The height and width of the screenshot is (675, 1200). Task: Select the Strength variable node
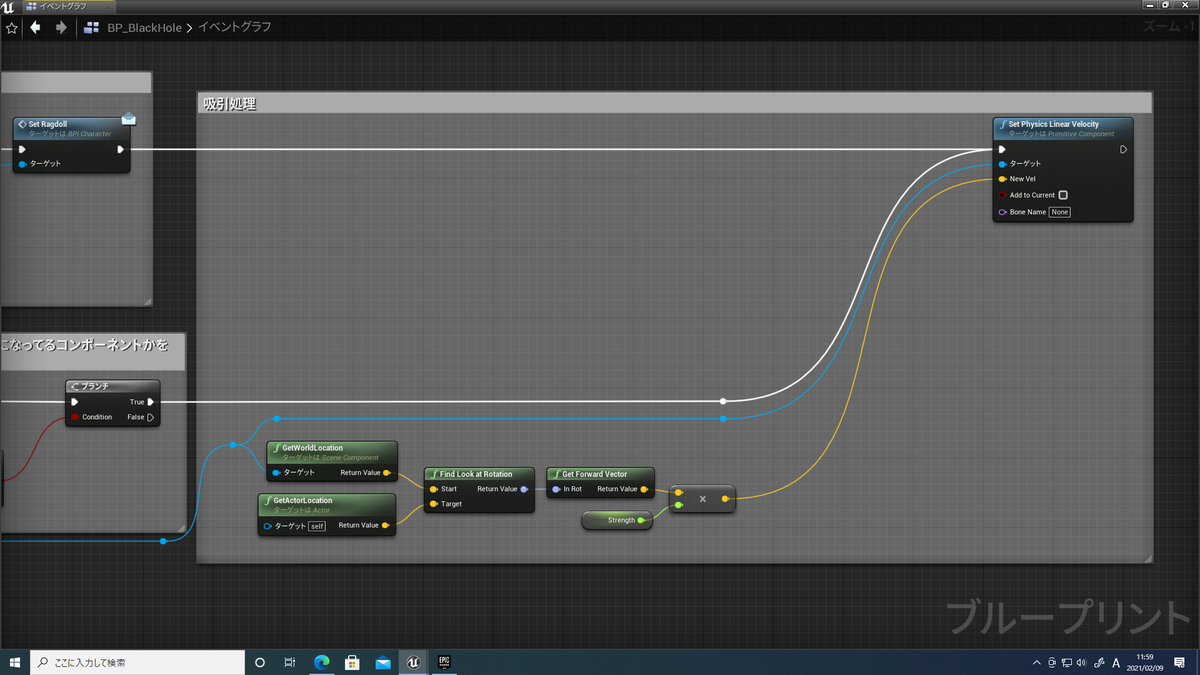pos(617,520)
